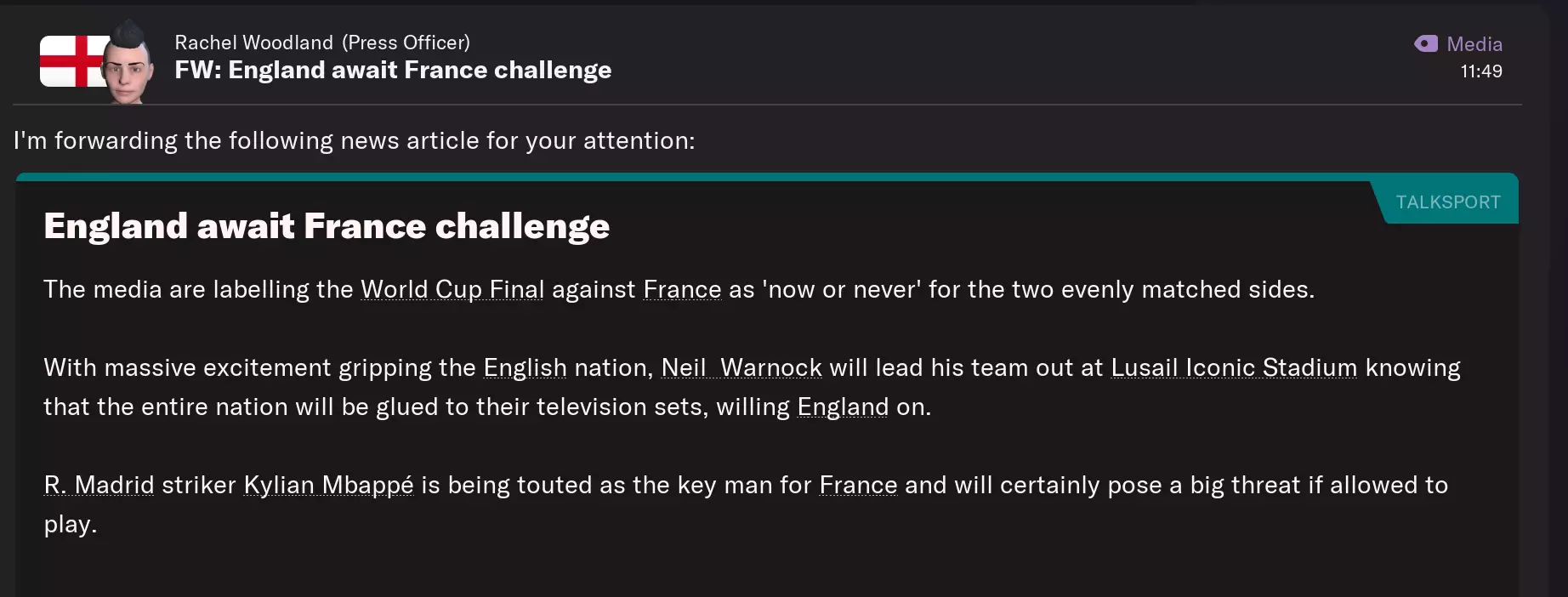The width and height of the screenshot is (1568, 597).
Task: Open the World Cup Final link
Action: click(x=452, y=290)
